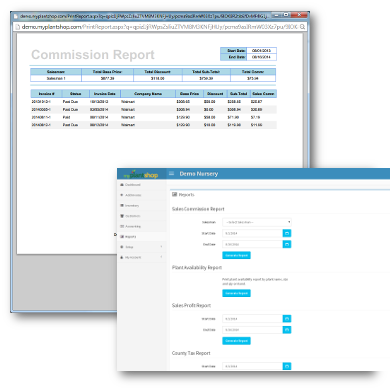Image resolution: width=390 pixels, height=390 pixels.
Task: Generate the Plant Availability report
Action: point(236,293)
